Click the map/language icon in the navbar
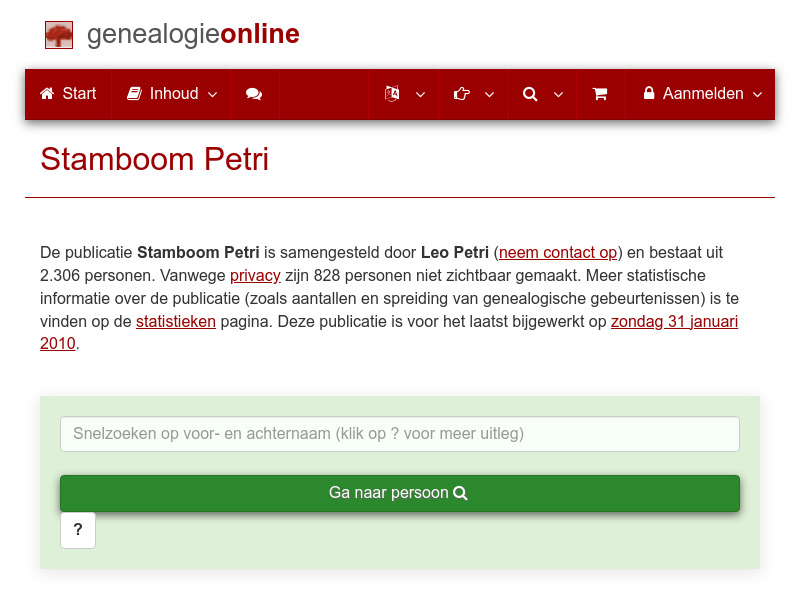This screenshot has width=800, height=600. 391,94
